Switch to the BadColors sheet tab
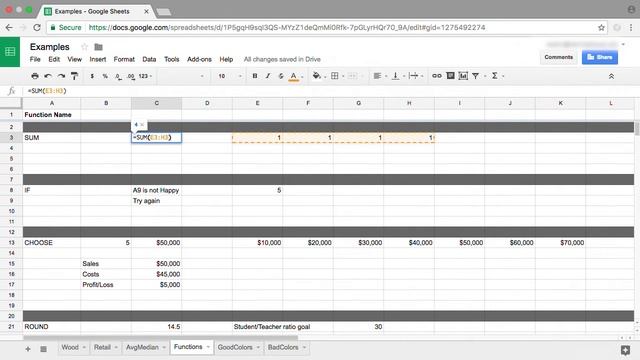This screenshot has width=640, height=360. [x=283, y=347]
